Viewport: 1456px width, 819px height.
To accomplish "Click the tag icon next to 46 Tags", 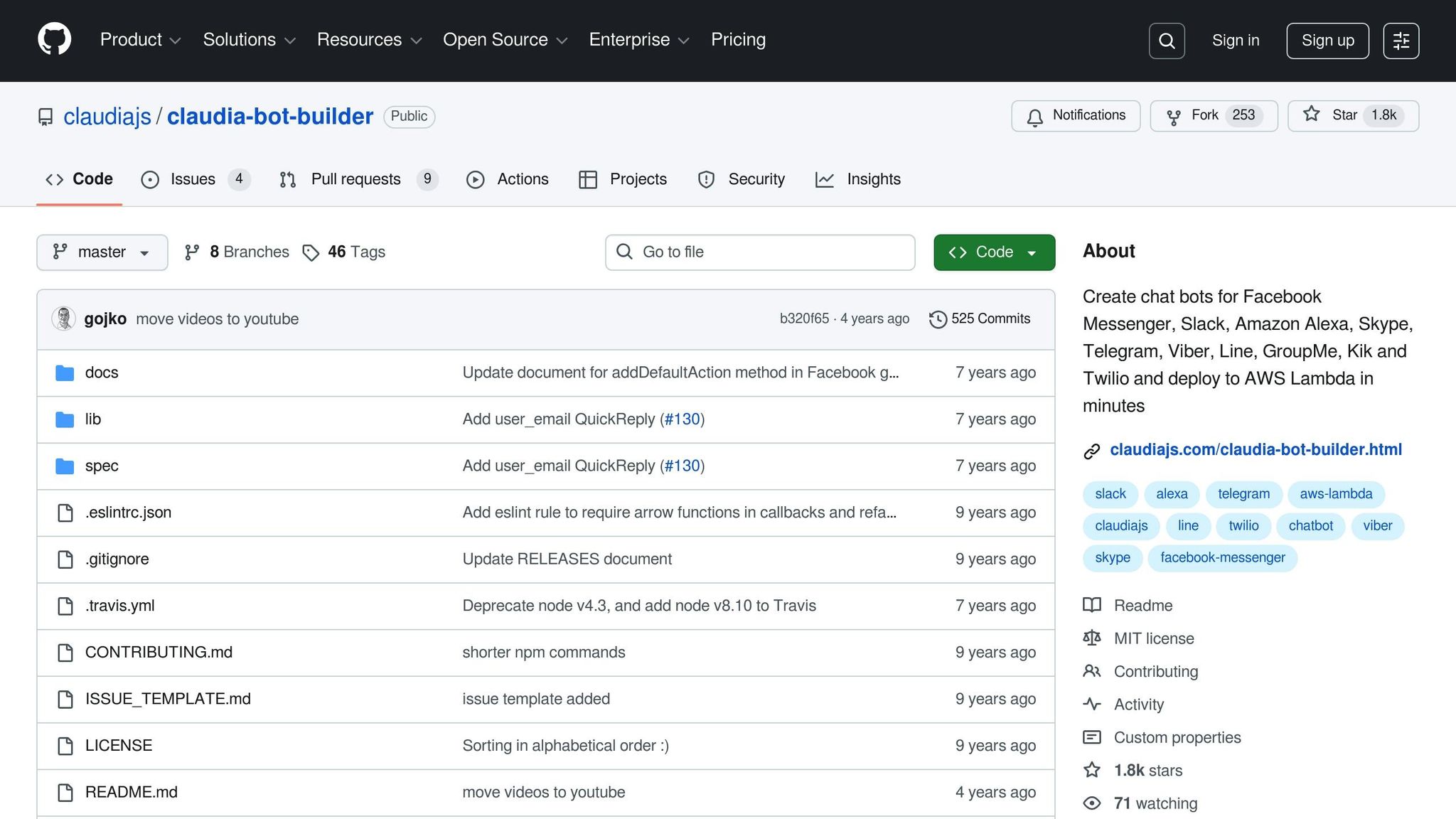I will pyautogui.click(x=311, y=252).
